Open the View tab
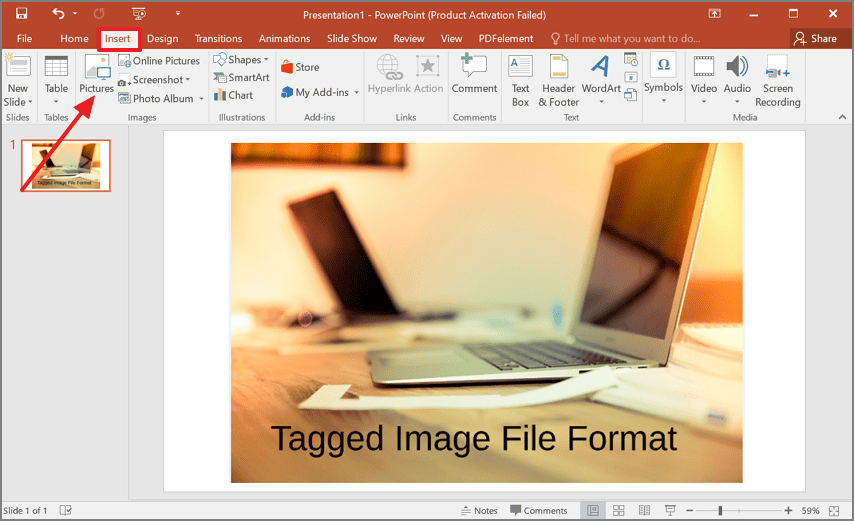 tap(451, 39)
